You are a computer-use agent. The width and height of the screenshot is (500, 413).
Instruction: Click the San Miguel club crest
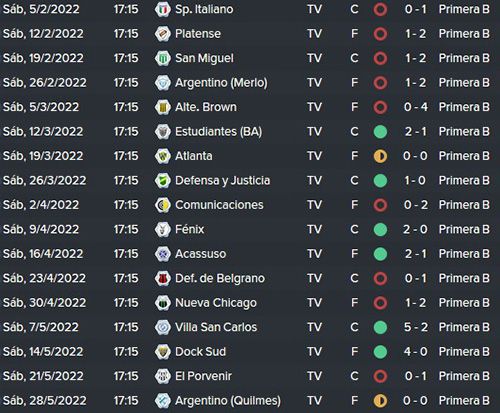point(163,58)
